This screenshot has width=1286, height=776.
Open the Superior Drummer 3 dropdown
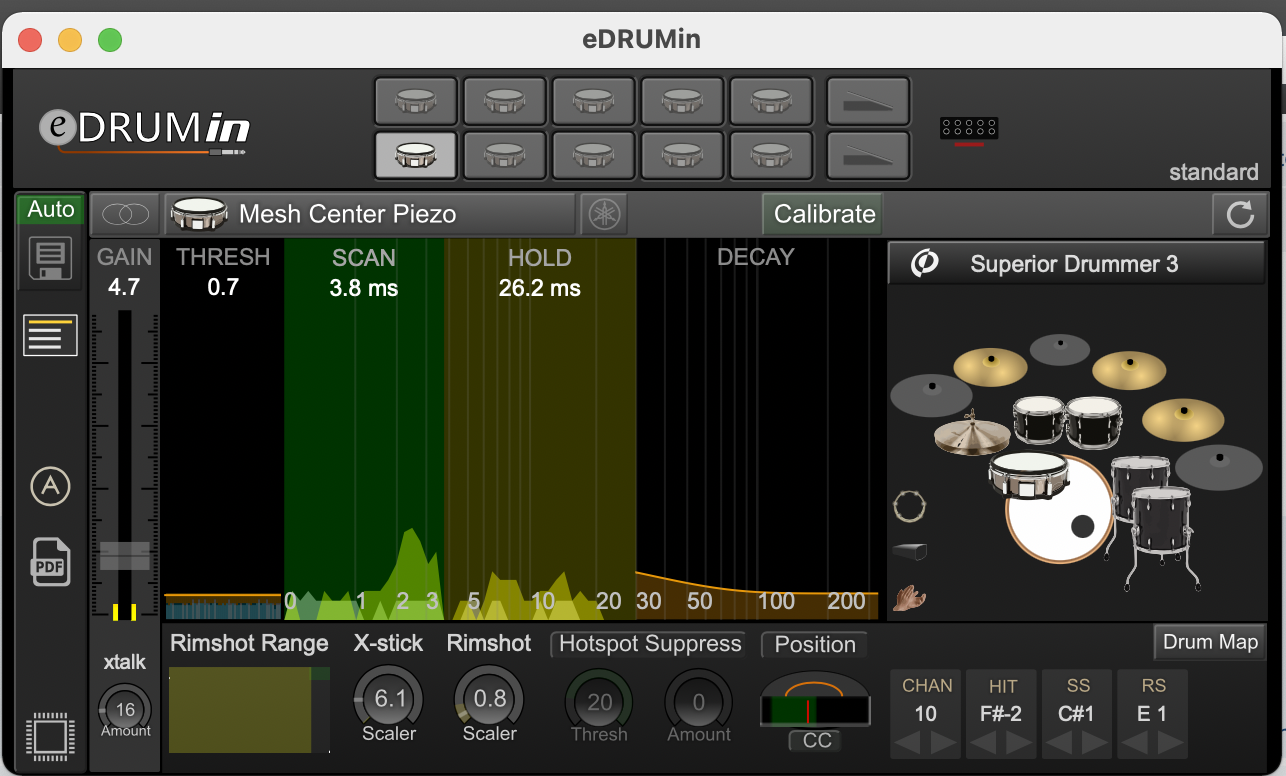point(1076,264)
